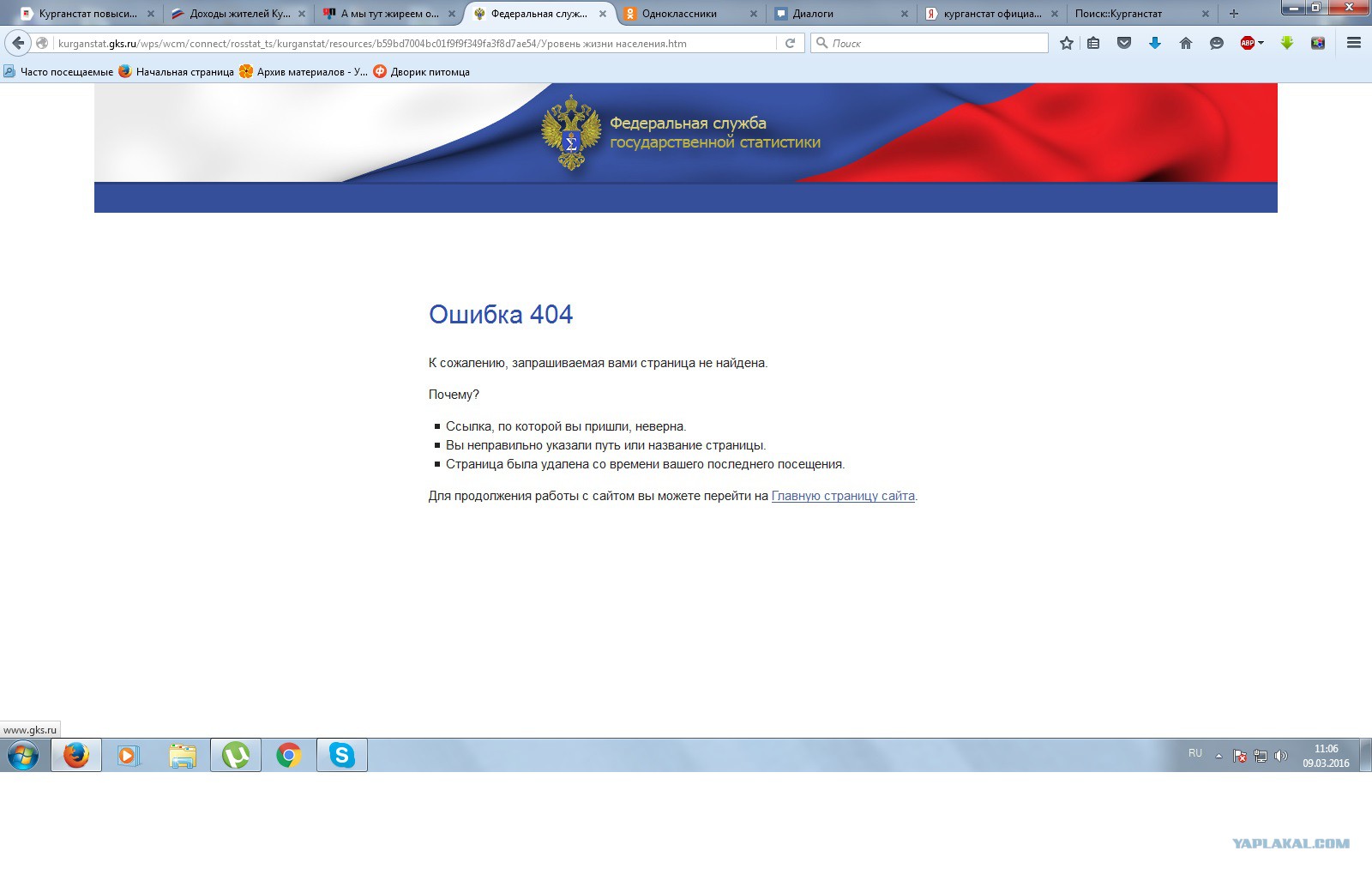The image size is (1372, 869).
Task: Close the Курганстат повыси... tab
Action: click(x=151, y=14)
